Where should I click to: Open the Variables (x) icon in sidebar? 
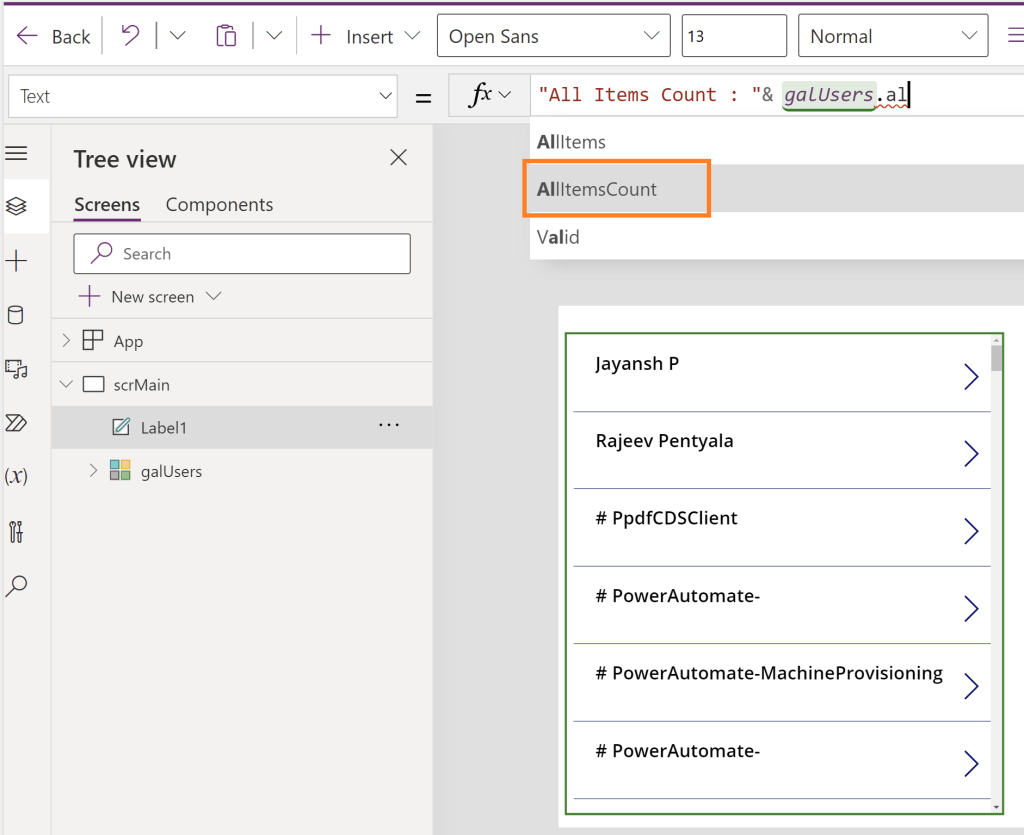(x=16, y=476)
